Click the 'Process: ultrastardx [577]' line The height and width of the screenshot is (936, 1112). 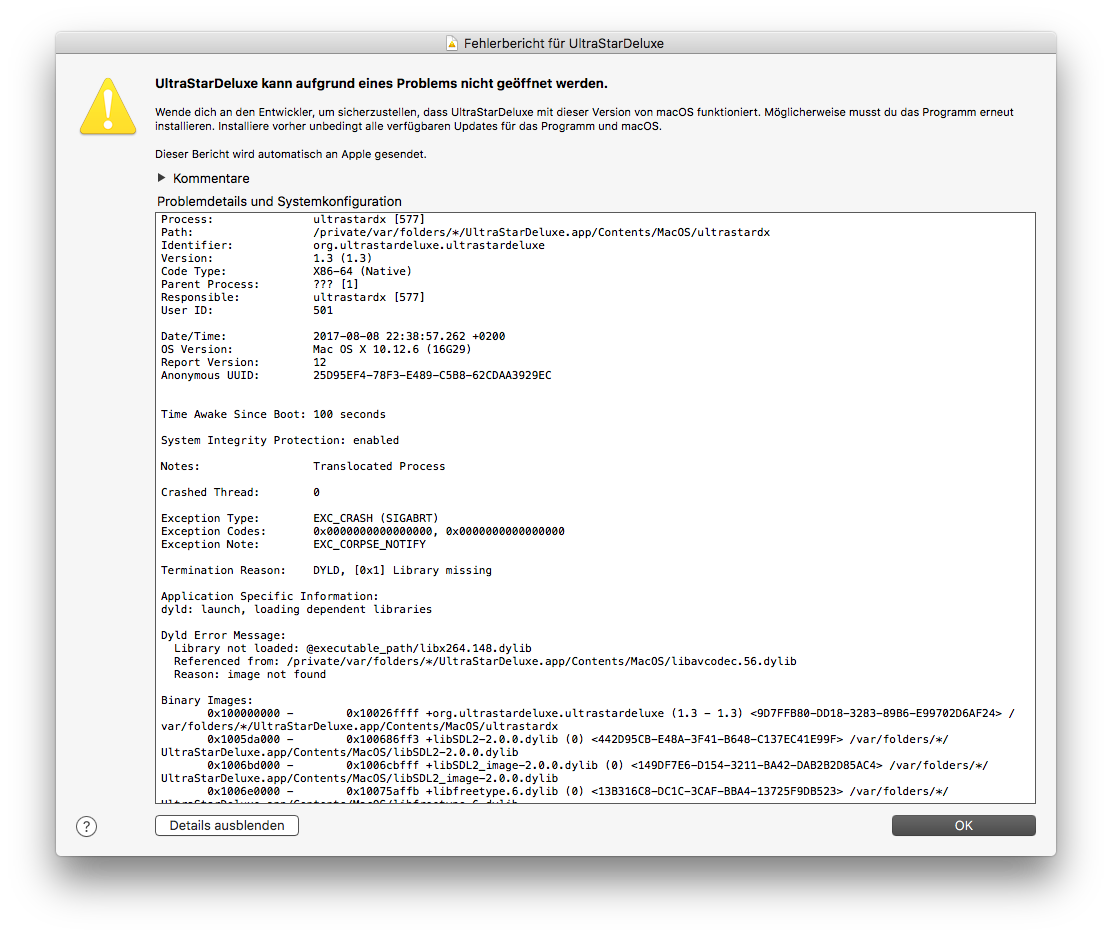[293, 219]
